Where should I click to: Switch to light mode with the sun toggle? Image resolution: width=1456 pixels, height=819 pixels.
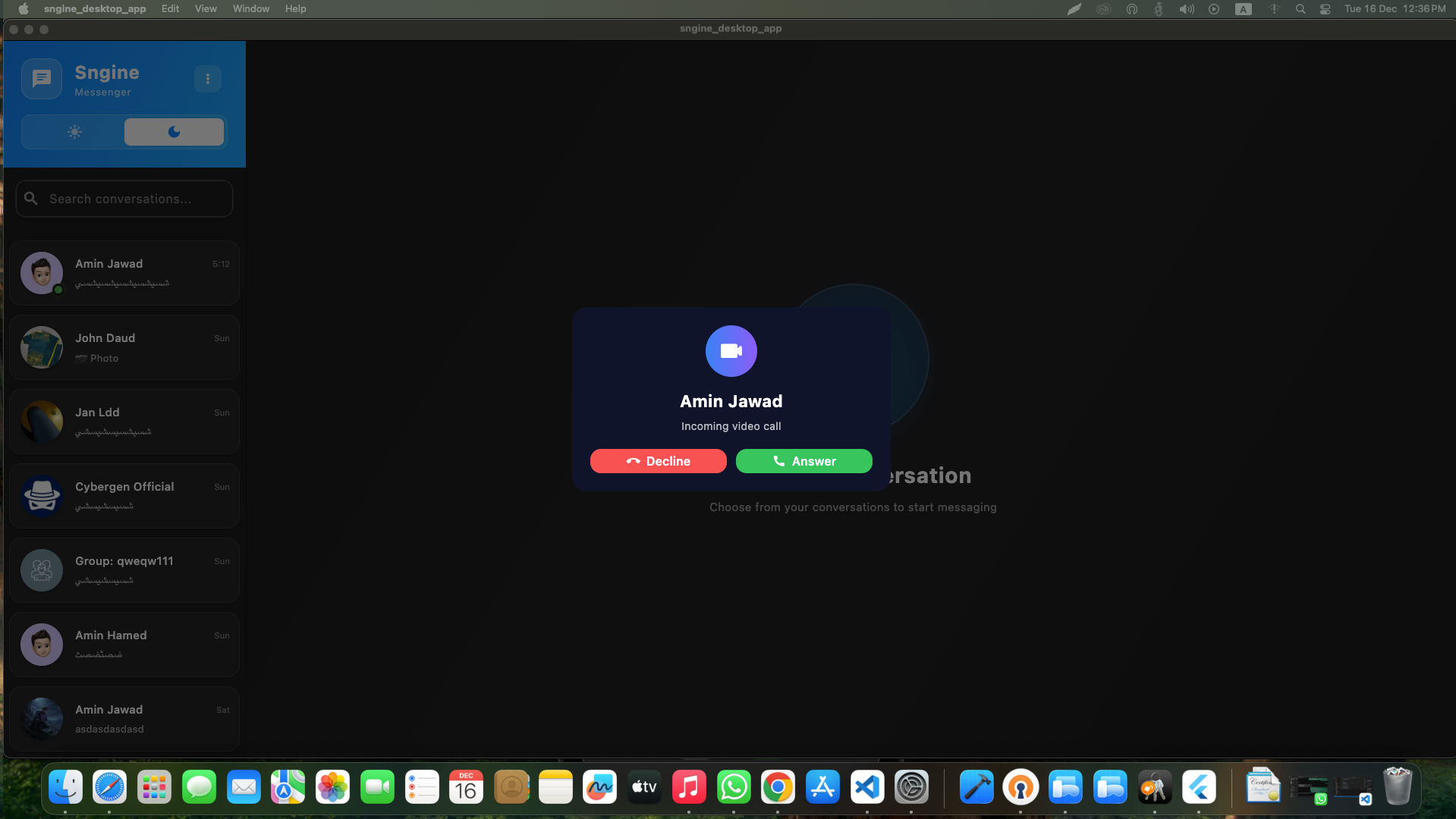tap(74, 132)
